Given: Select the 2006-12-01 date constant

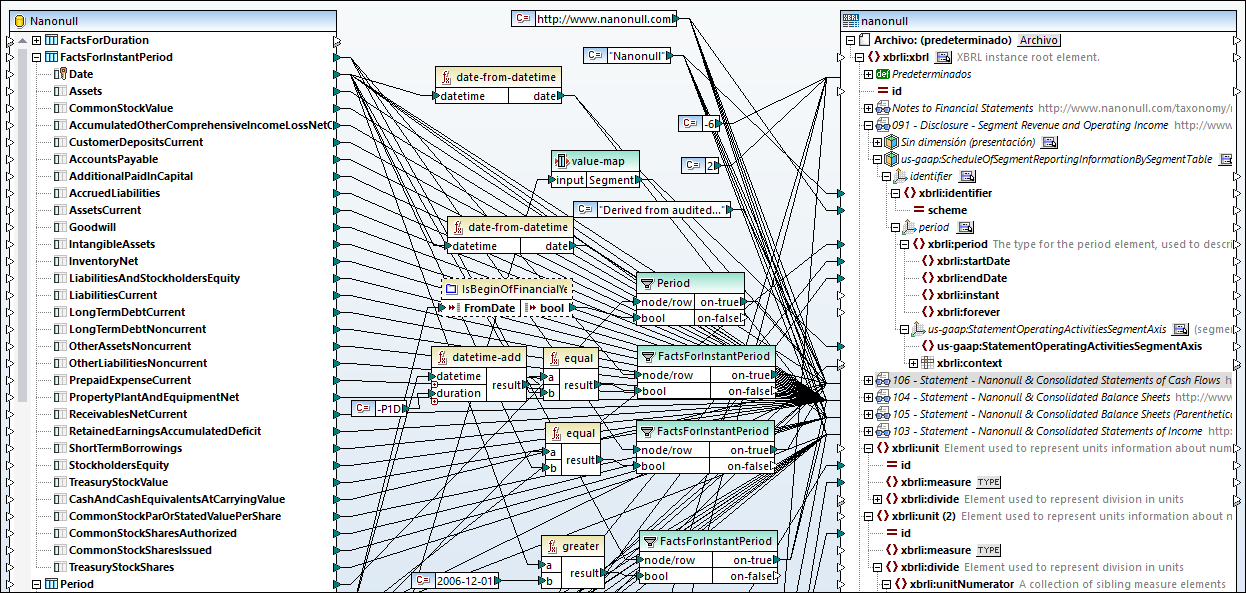Looking at the screenshot, I should [x=462, y=578].
